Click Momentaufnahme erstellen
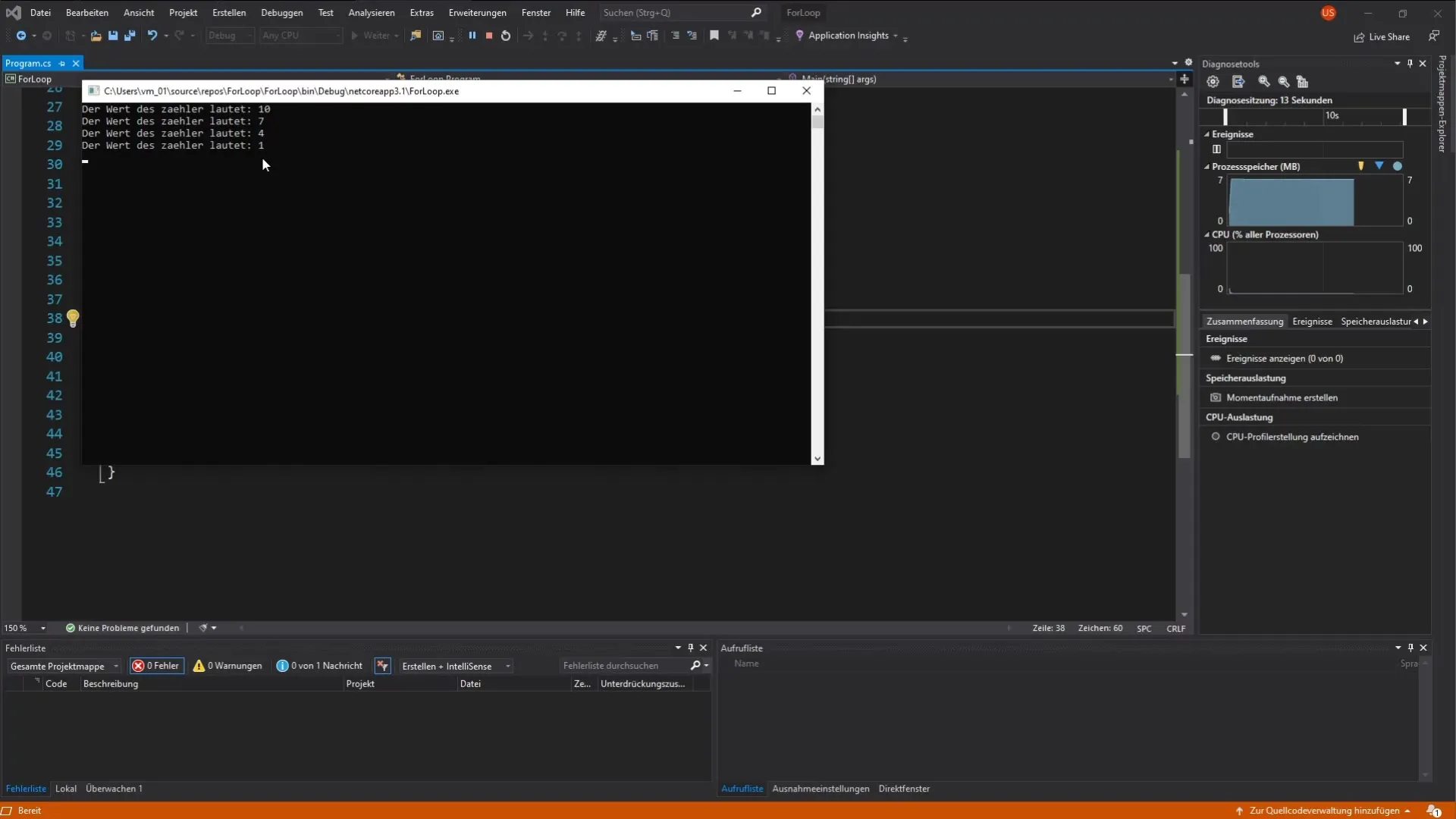 (1282, 398)
